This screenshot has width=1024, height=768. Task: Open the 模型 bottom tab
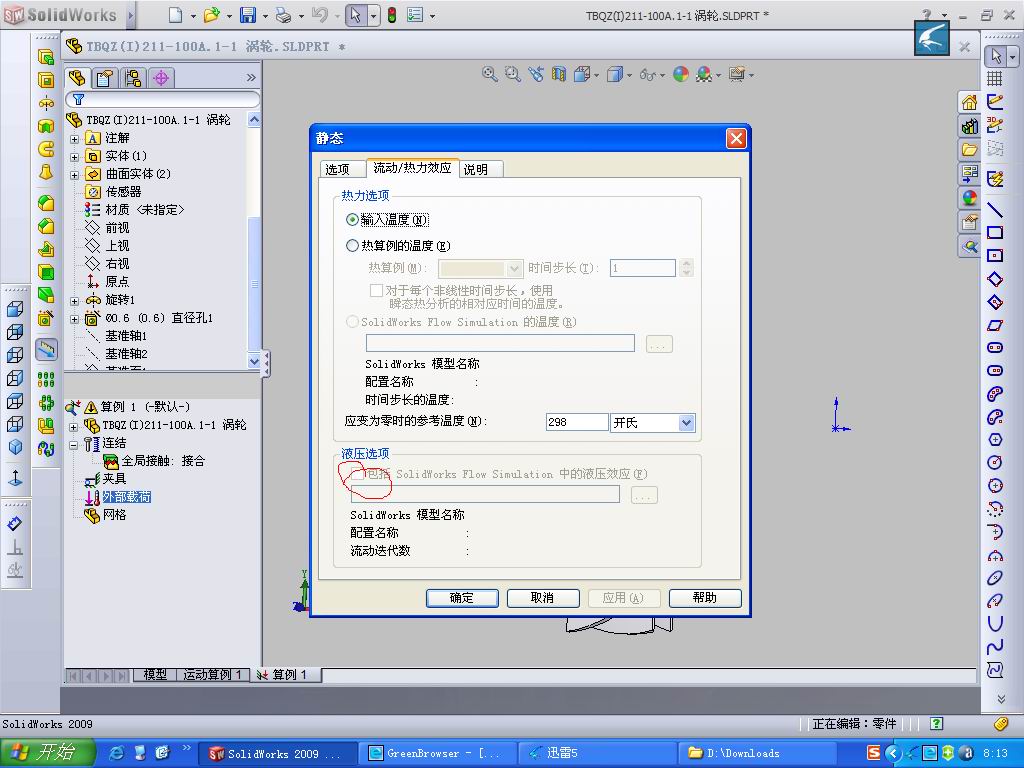pos(155,675)
